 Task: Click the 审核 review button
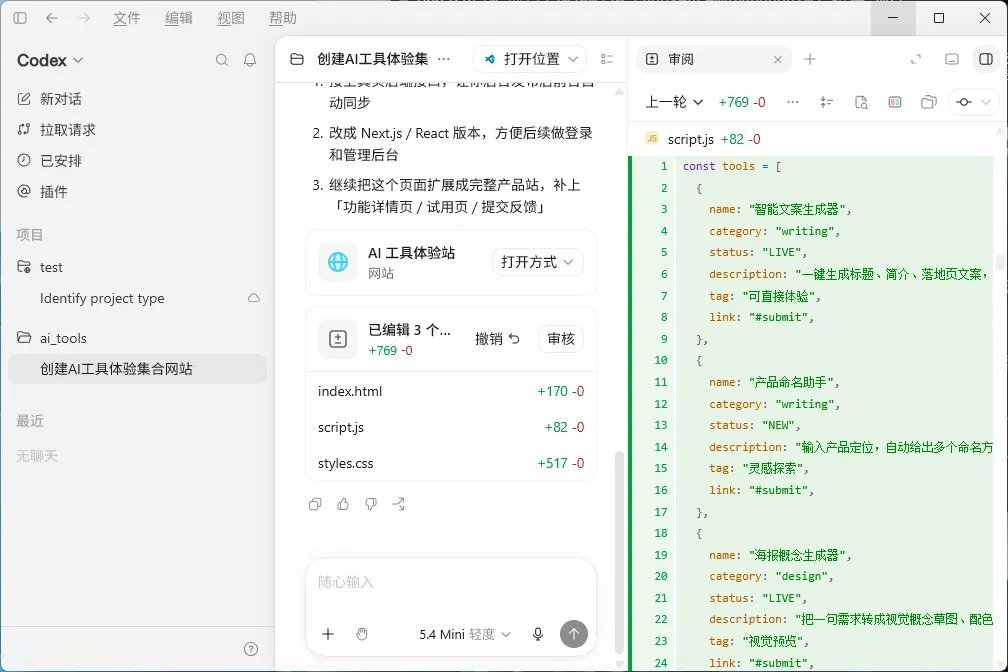pyautogui.click(x=561, y=339)
